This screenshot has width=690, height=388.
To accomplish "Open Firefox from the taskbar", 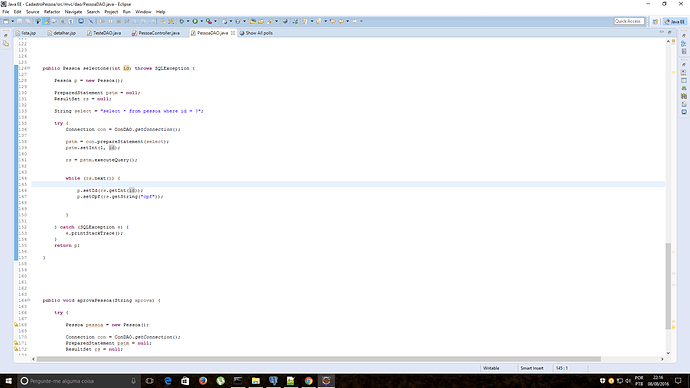I will coord(203,381).
